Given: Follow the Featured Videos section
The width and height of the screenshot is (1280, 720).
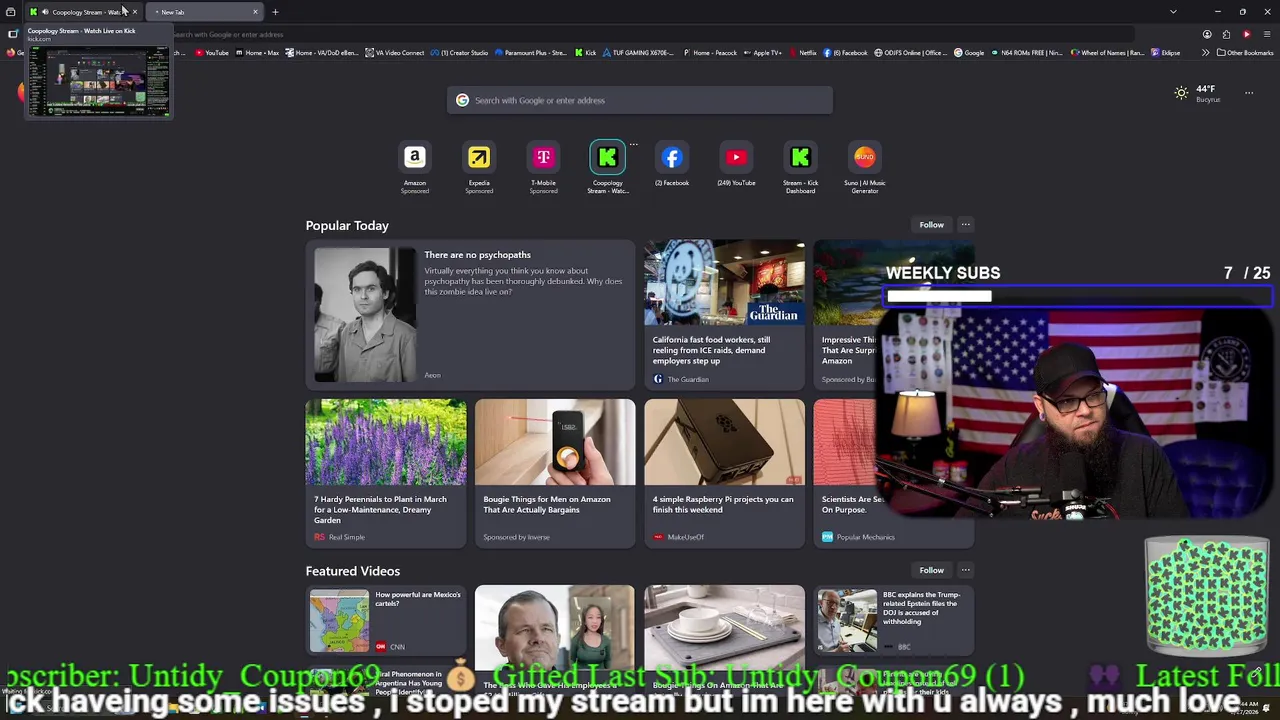Looking at the screenshot, I should [931, 570].
